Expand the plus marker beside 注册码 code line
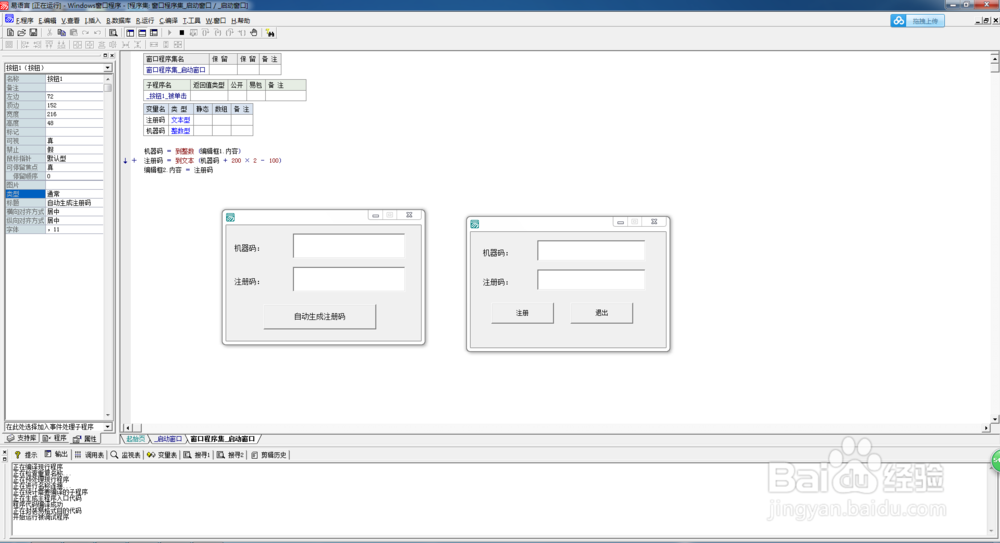 134,161
